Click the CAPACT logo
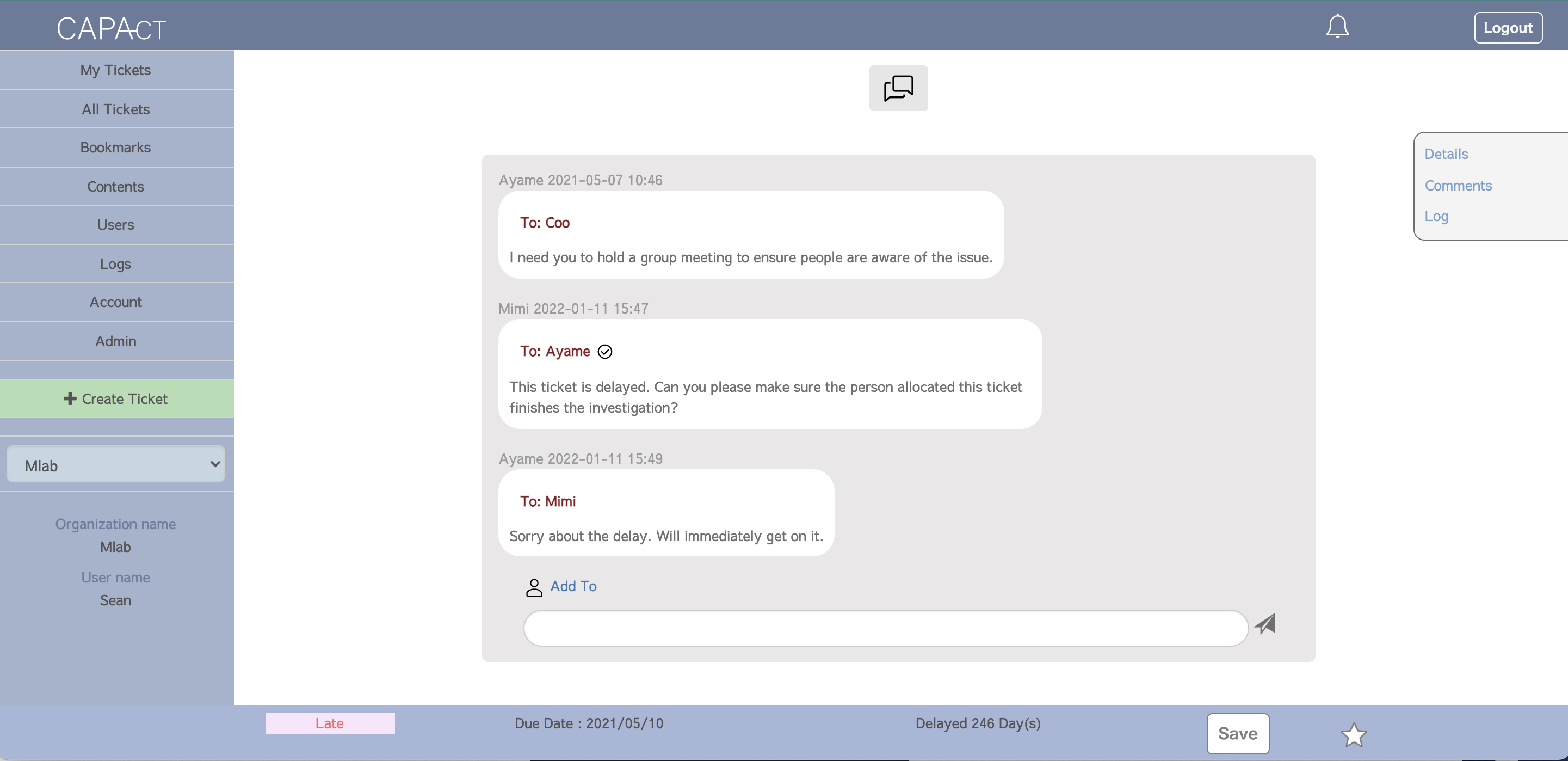The height and width of the screenshot is (761, 1568). tap(112, 28)
